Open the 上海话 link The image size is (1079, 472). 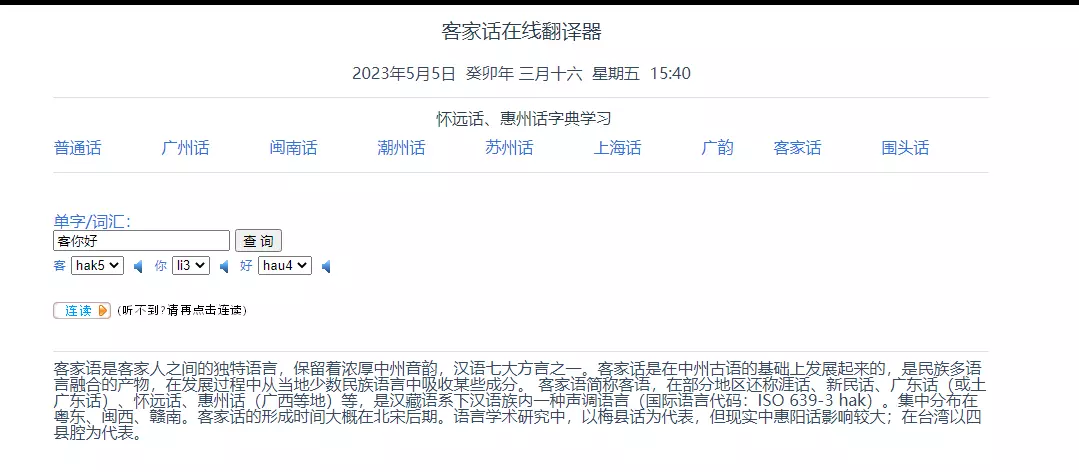617,148
